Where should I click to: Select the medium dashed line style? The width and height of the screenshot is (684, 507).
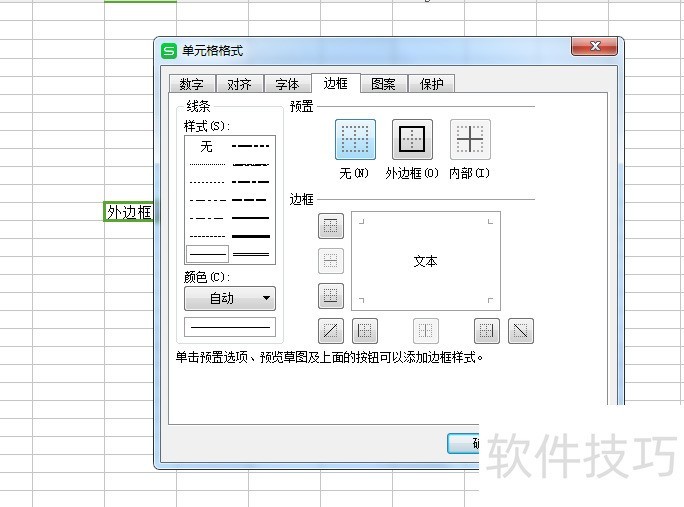[x=251, y=200]
